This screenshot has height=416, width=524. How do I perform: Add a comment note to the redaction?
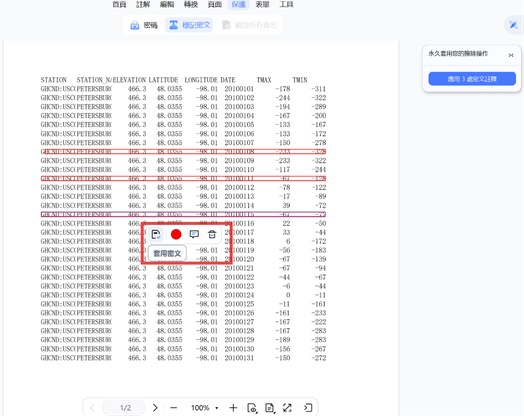pos(194,234)
